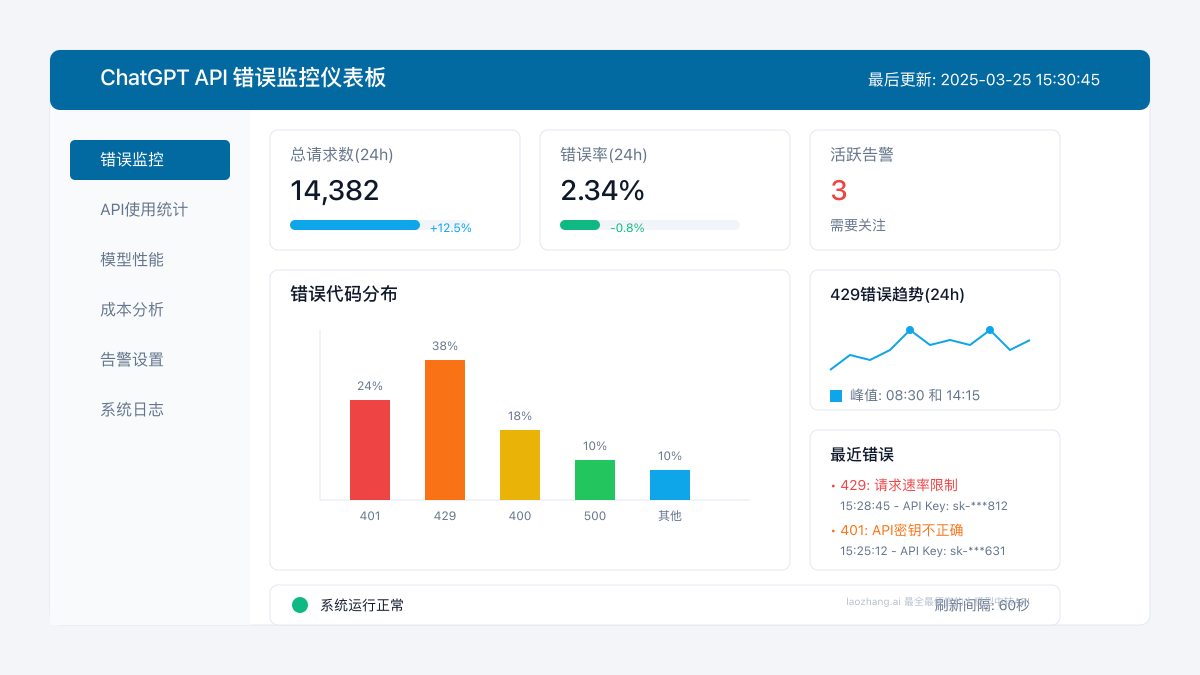Click the second peak dot on the 429 trend line

click(990, 330)
